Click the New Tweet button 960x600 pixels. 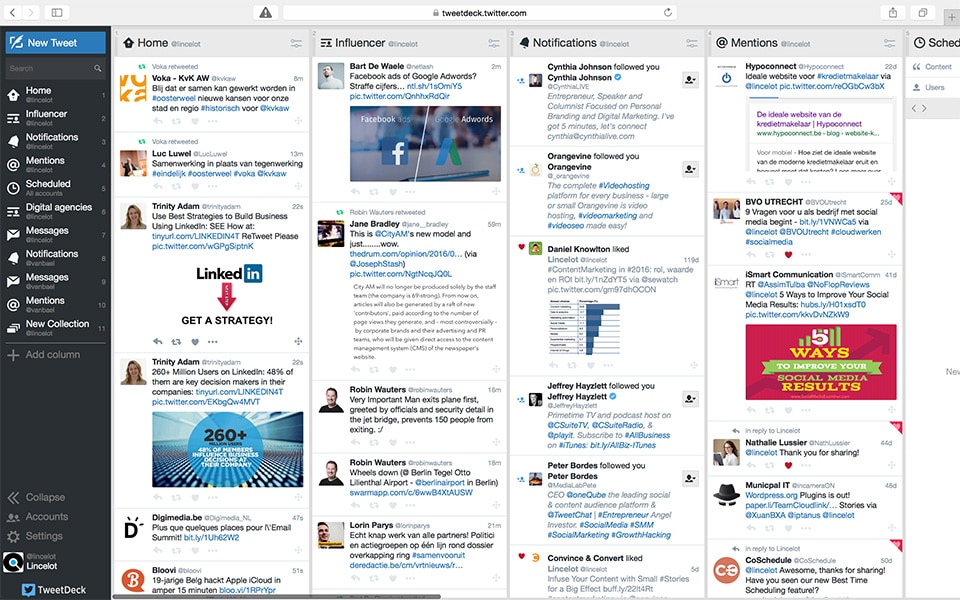(x=55, y=43)
